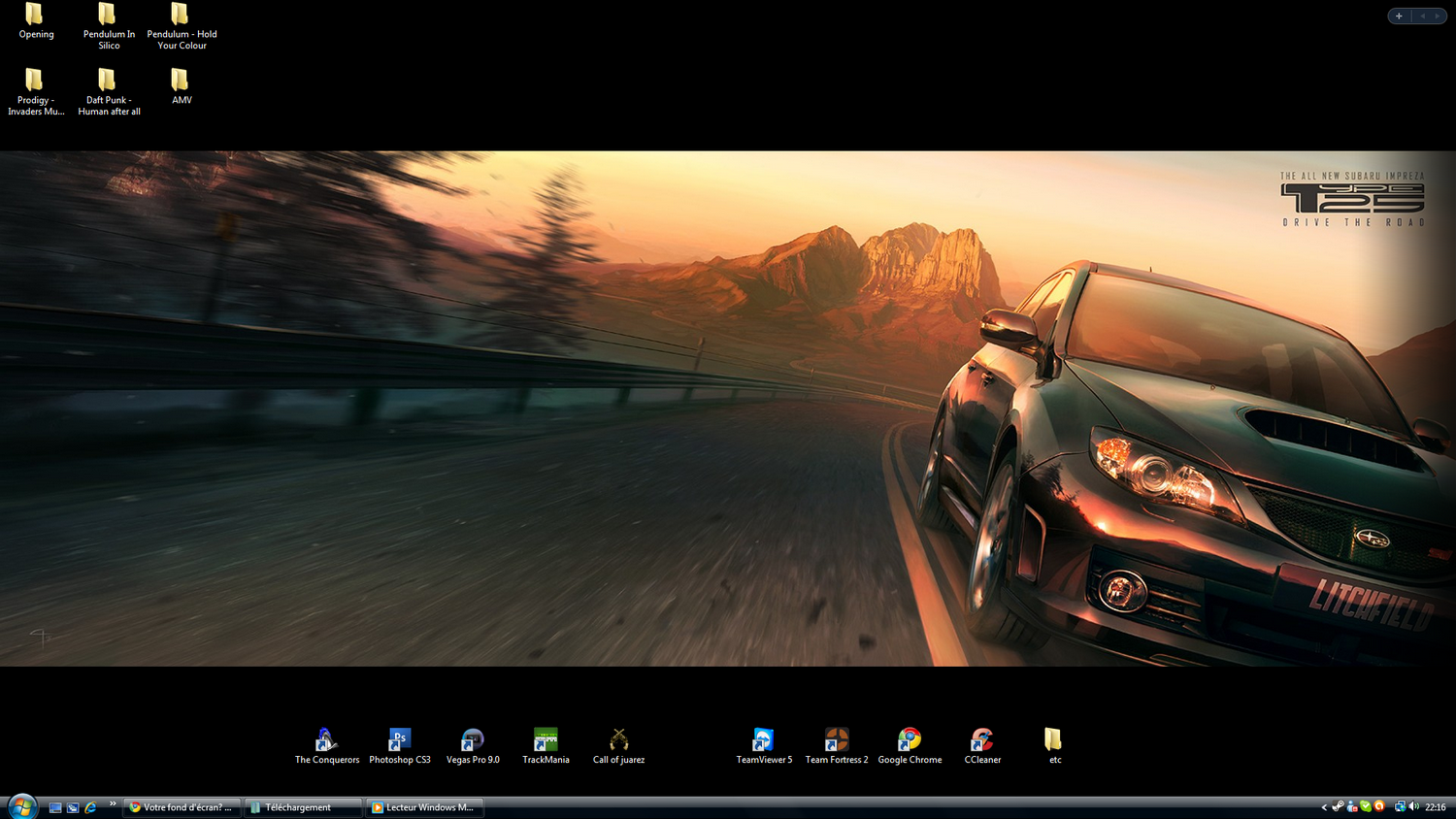Open the Pendulum In Silico folder
This screenshot has width=1456, height=819.
(109, 26)
